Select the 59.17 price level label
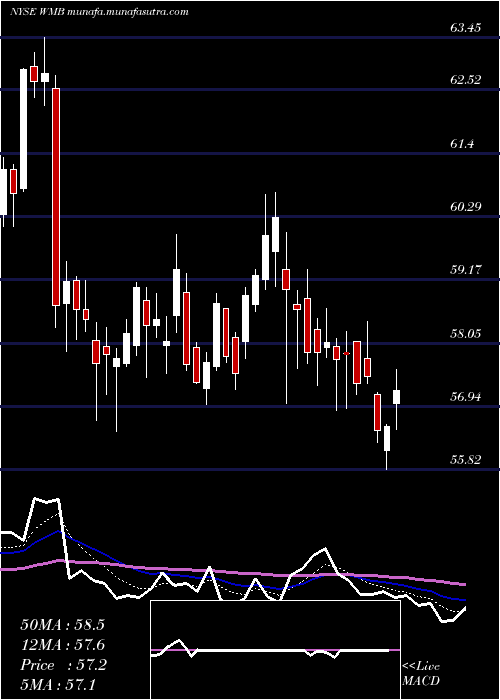This screenshot has width=500, height=700. click(x=465, y=270)
